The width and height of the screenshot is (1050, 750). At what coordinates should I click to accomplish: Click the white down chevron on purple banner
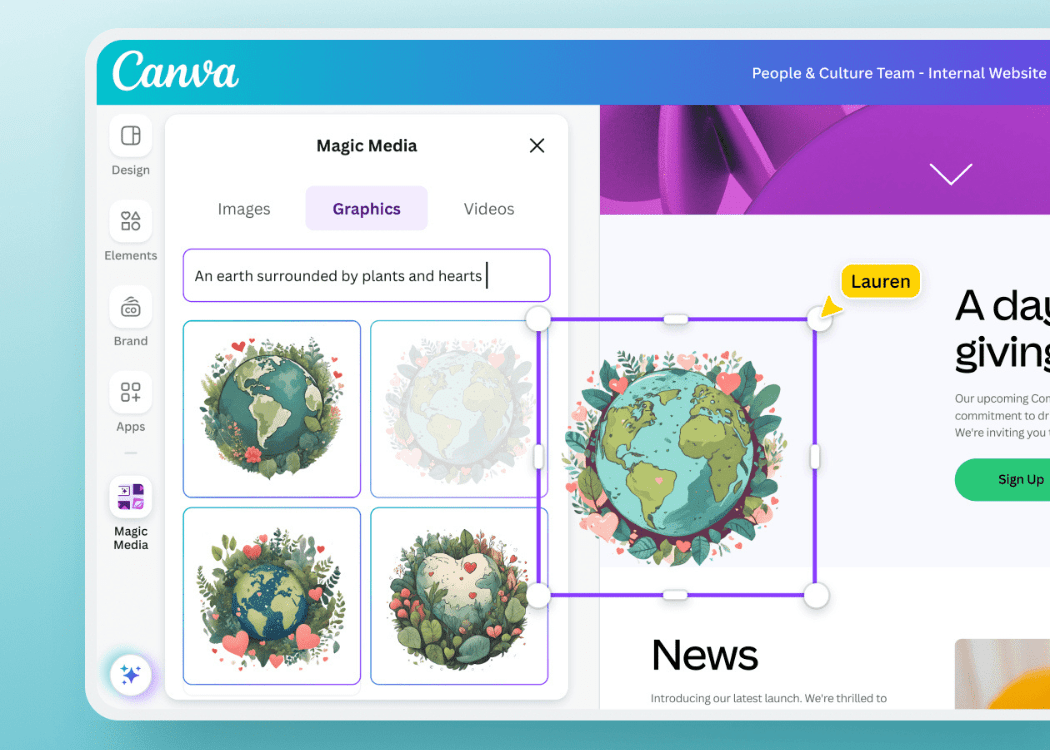[951, 173]
